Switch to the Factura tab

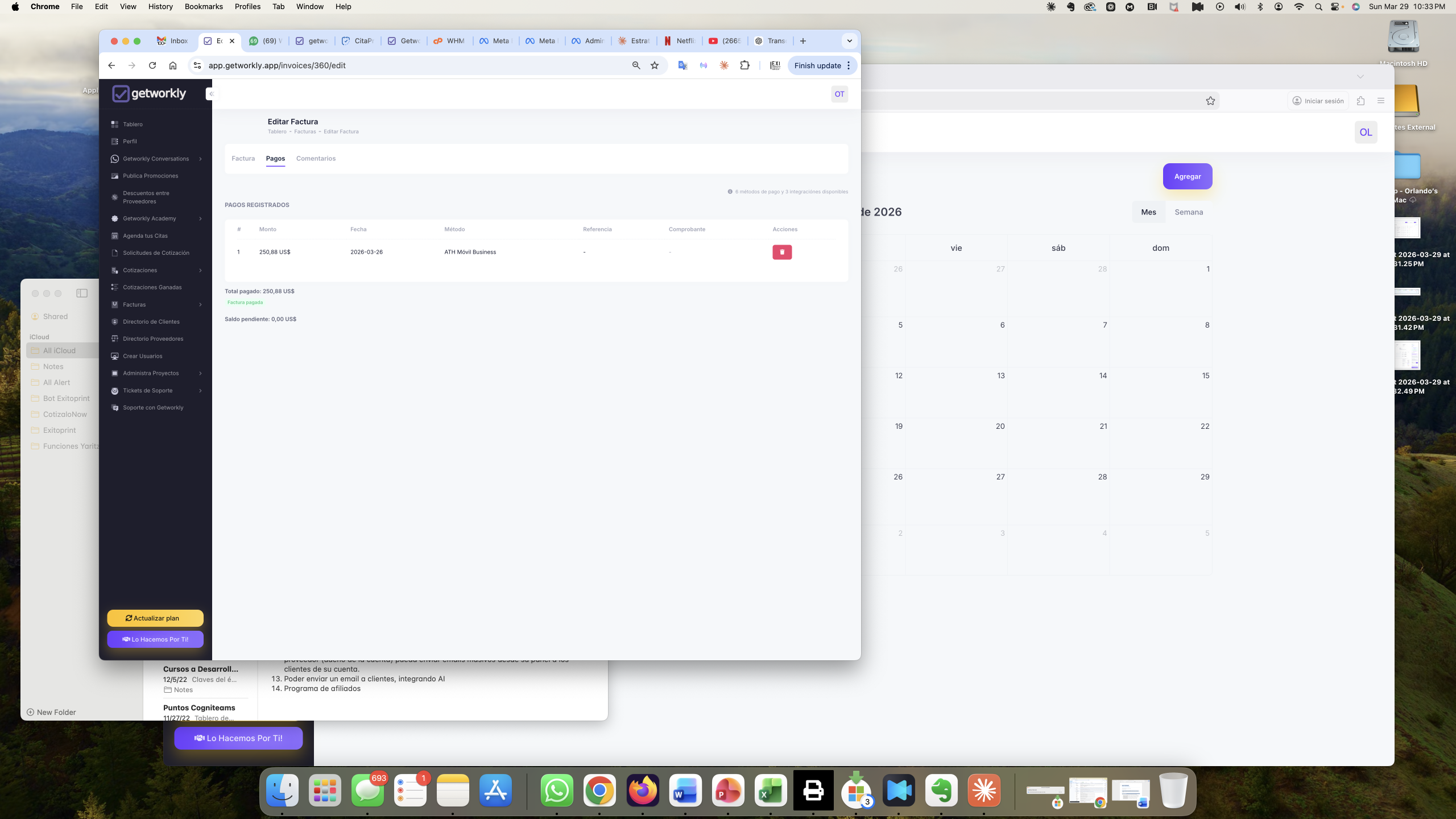pos(243,158)
